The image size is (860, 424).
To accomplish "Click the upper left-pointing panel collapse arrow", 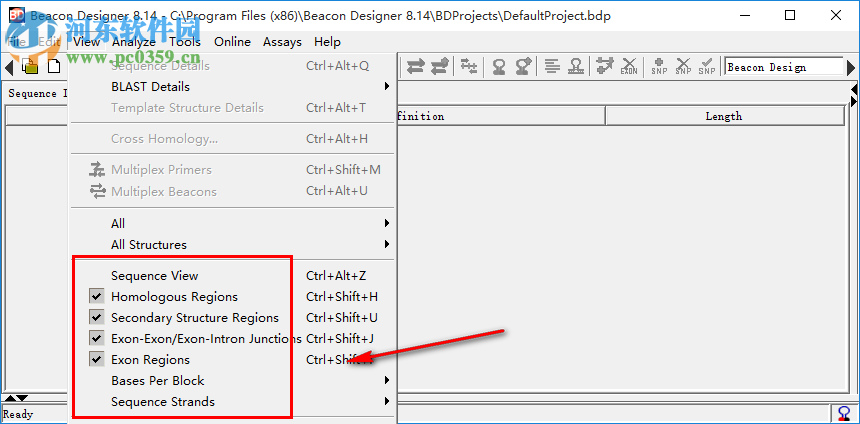I will tap(853, 89).
